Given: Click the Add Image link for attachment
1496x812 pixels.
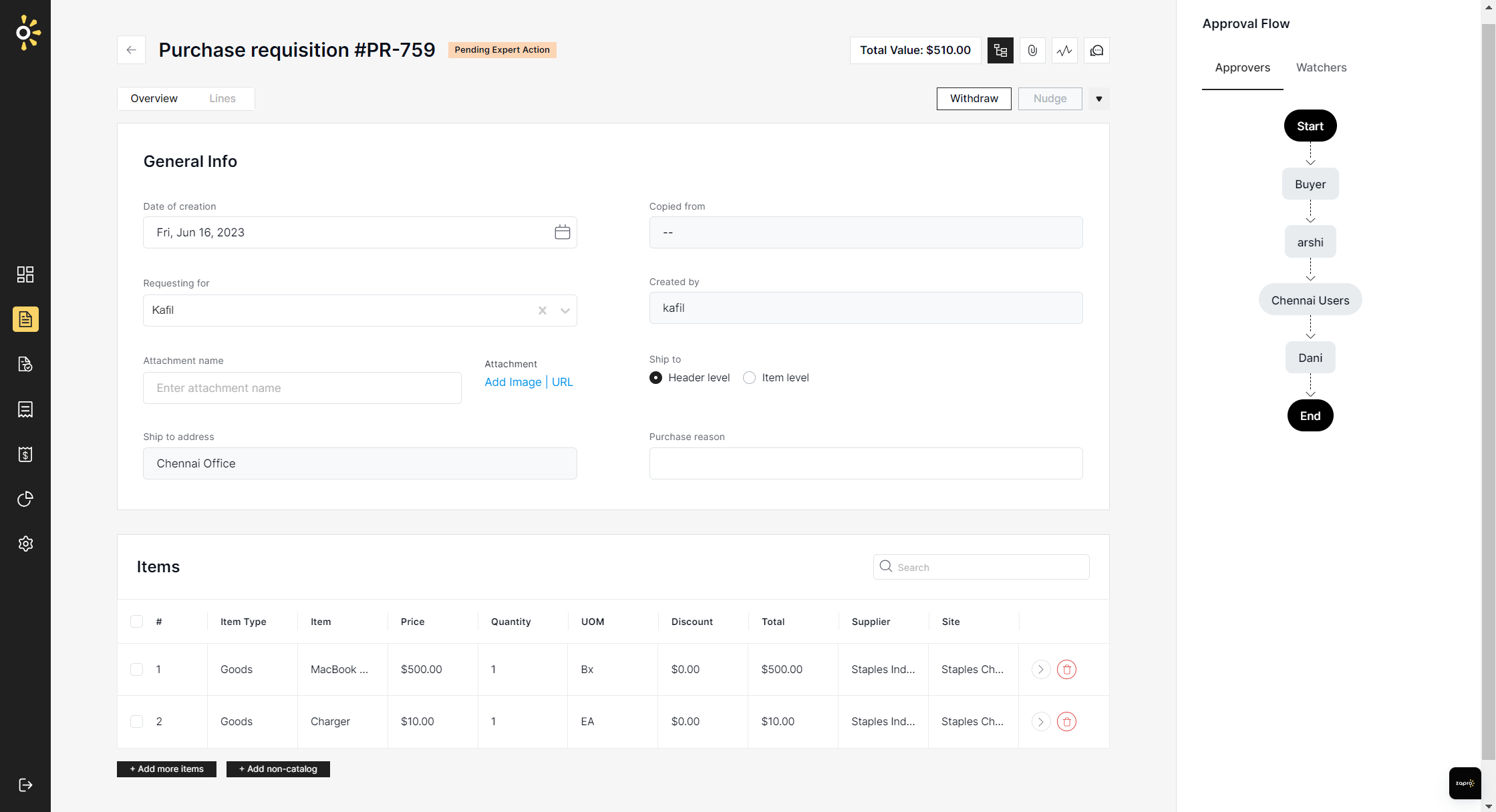Looking at the screenshot, I should pos(512,382).
